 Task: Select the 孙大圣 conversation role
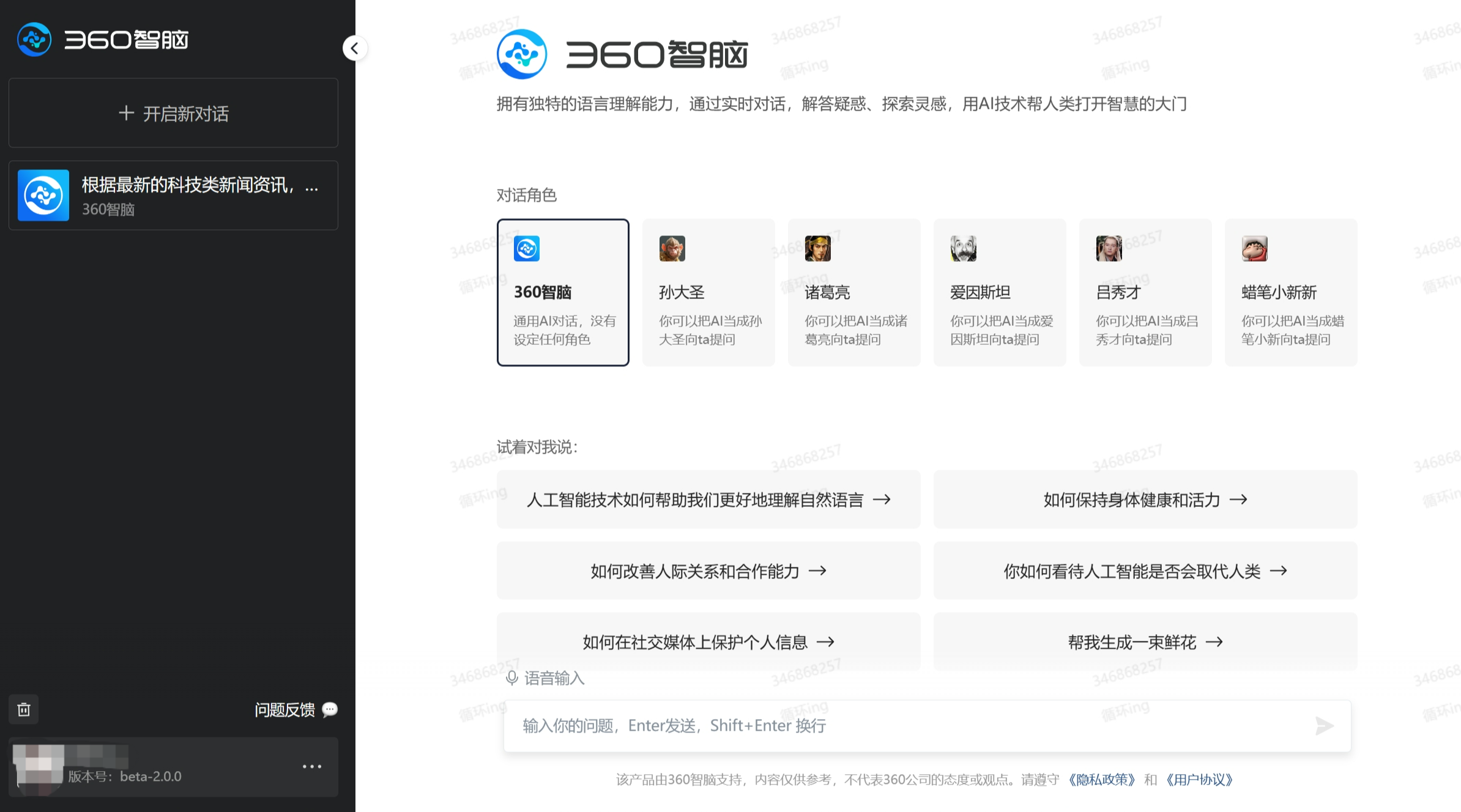click(x=708, y=293)
